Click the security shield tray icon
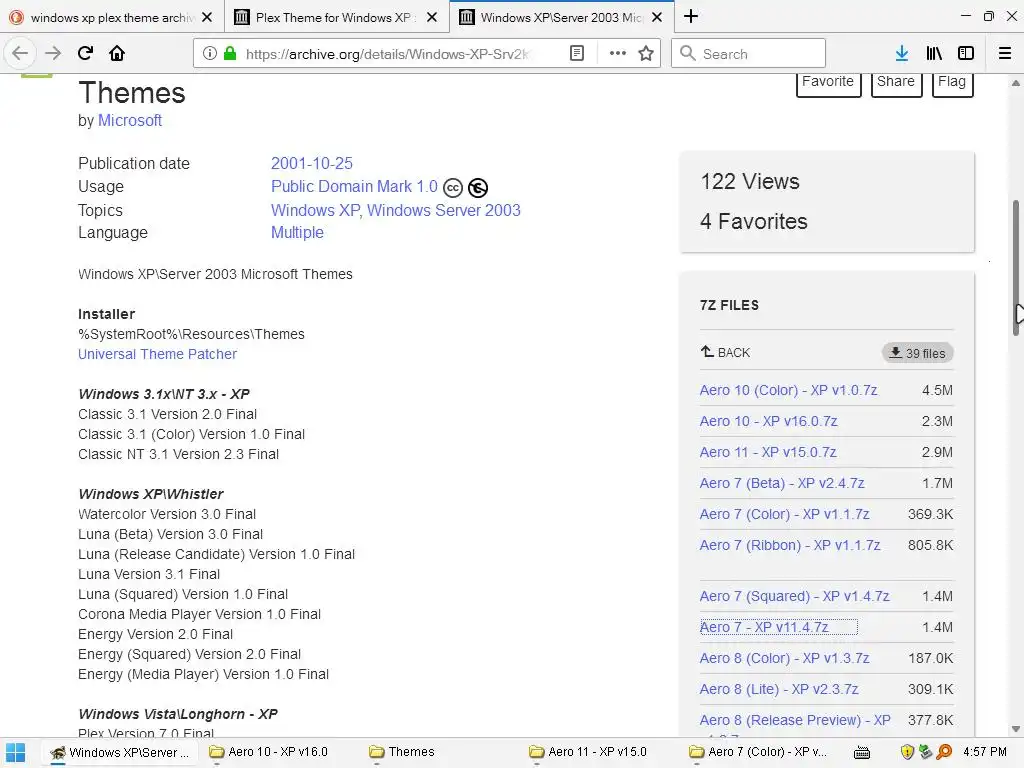The width and height of the screenshot is (1024, 768). pos(907,752)
